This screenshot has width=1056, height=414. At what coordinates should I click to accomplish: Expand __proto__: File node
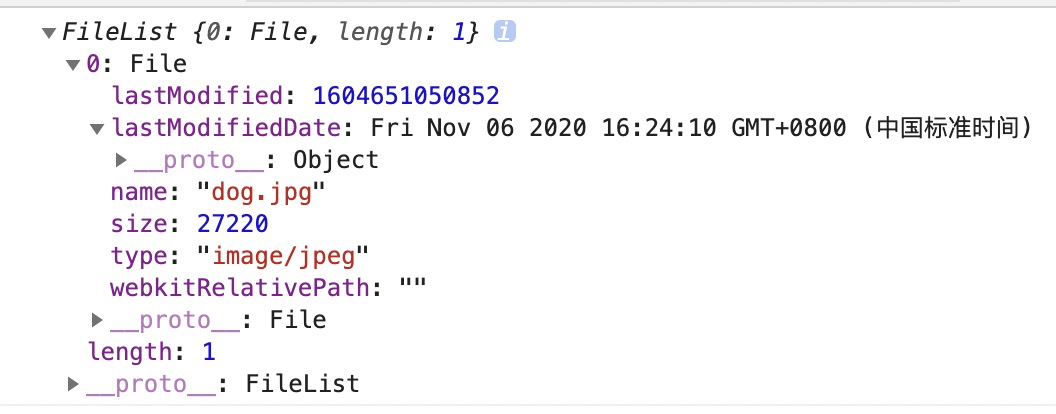tap(96, 320)
